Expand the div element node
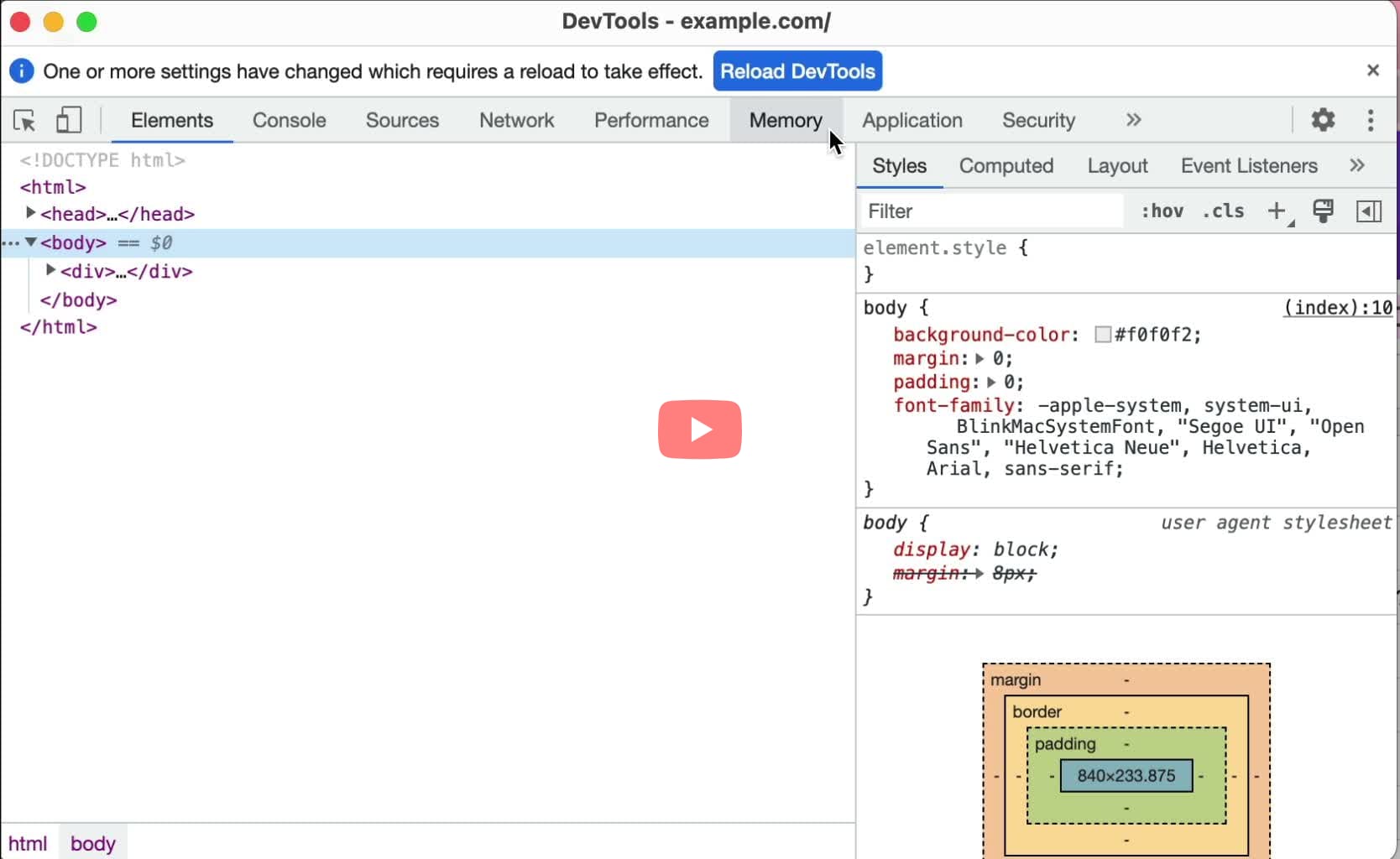 click(x=50, y=270)
